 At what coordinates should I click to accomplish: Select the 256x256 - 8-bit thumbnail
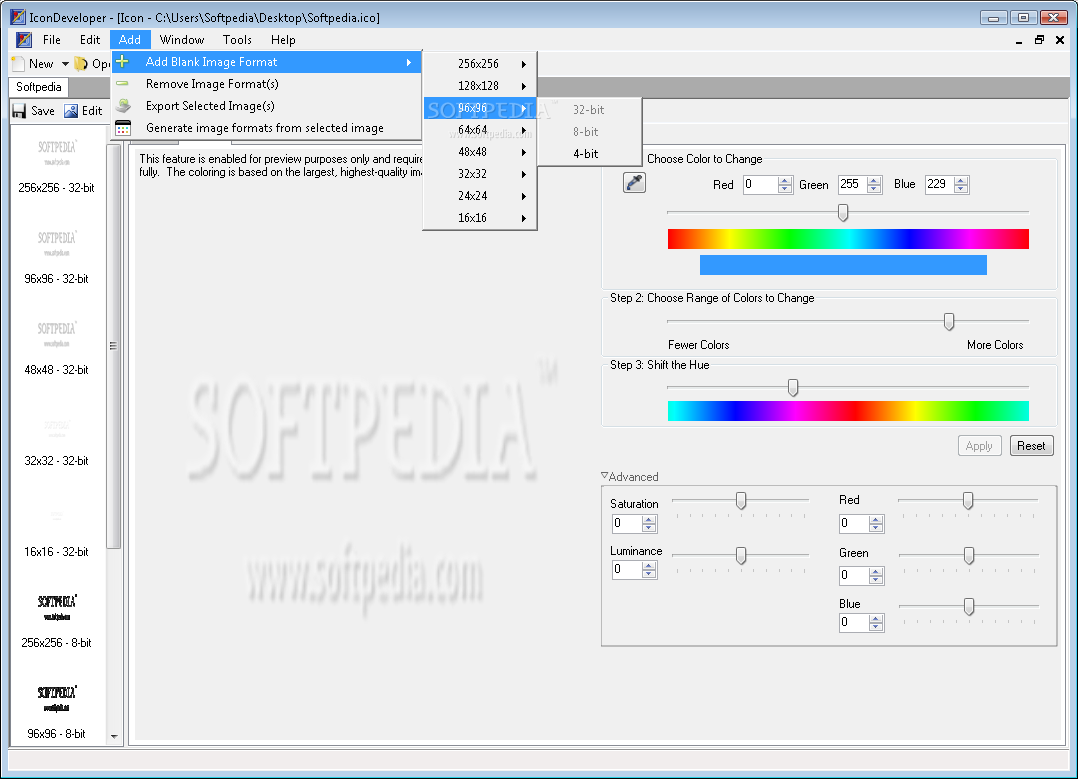pyautogui.click(x=56, y=620)
